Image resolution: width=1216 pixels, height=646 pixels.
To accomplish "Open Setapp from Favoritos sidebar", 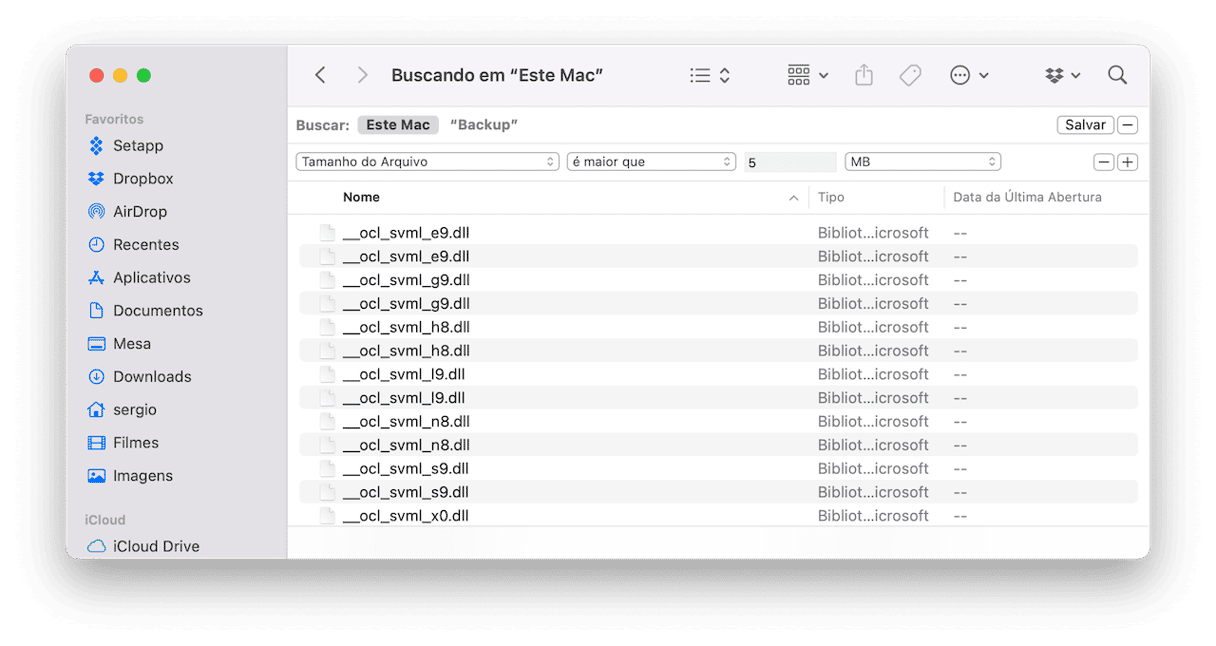I will (137, 146).
